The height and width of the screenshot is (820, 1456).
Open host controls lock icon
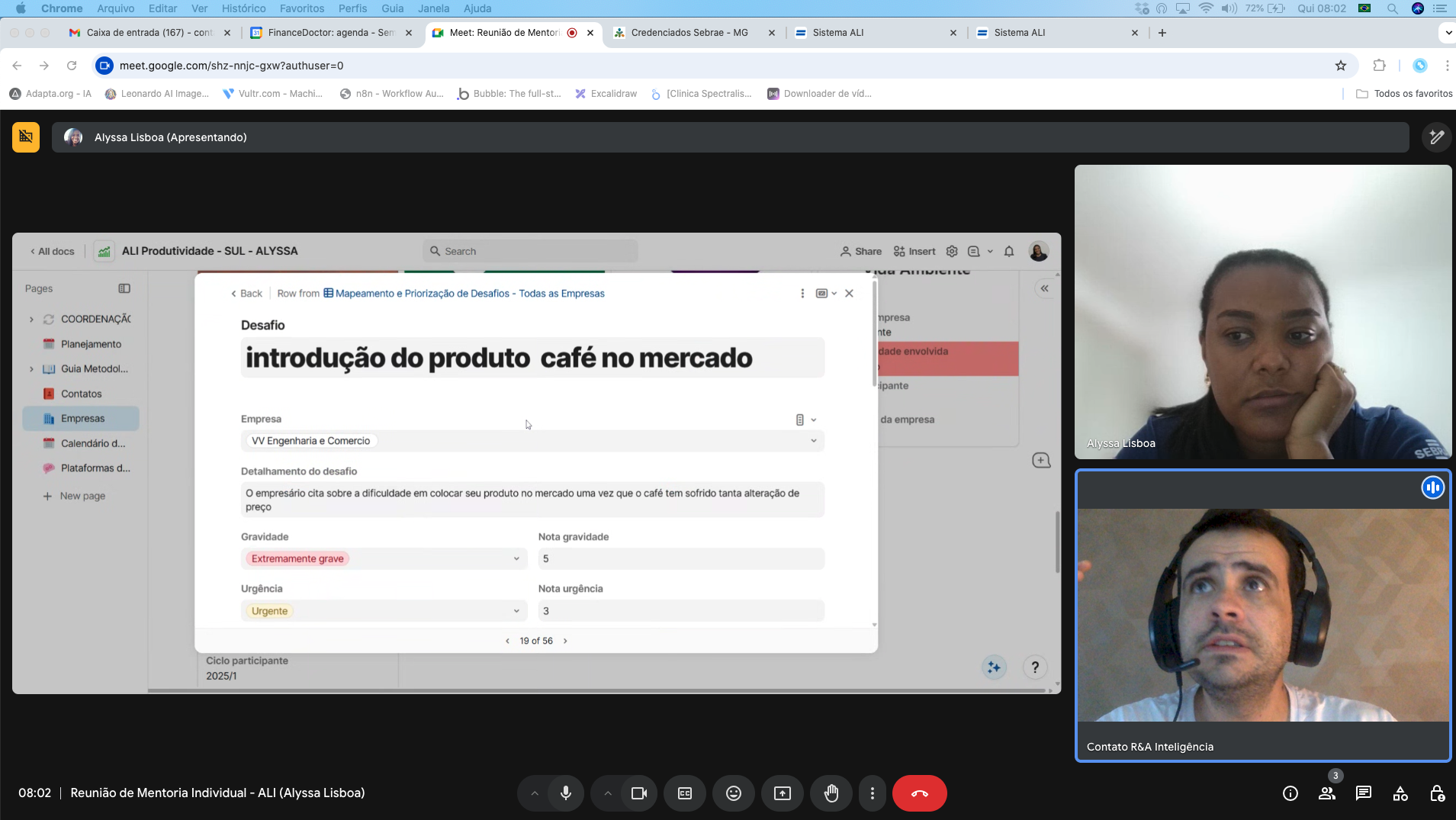coord(1437,793)
